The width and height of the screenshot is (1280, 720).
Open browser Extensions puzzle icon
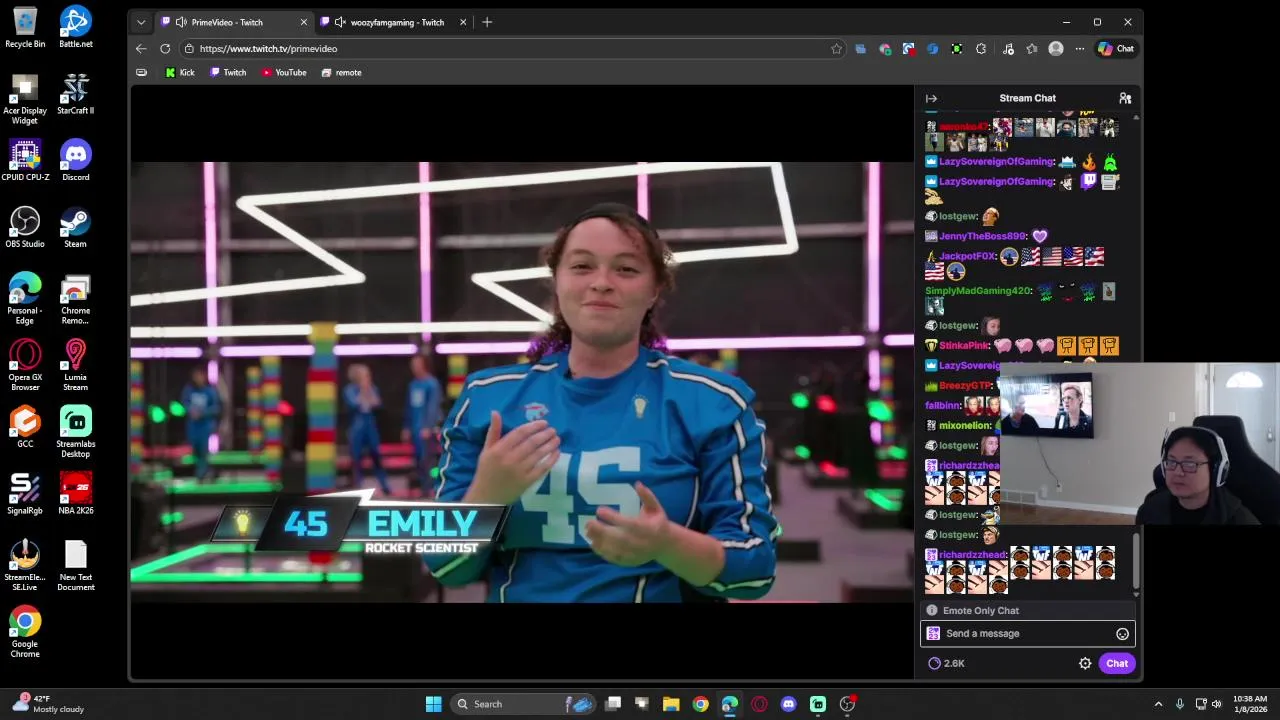[x=981, y=48]
